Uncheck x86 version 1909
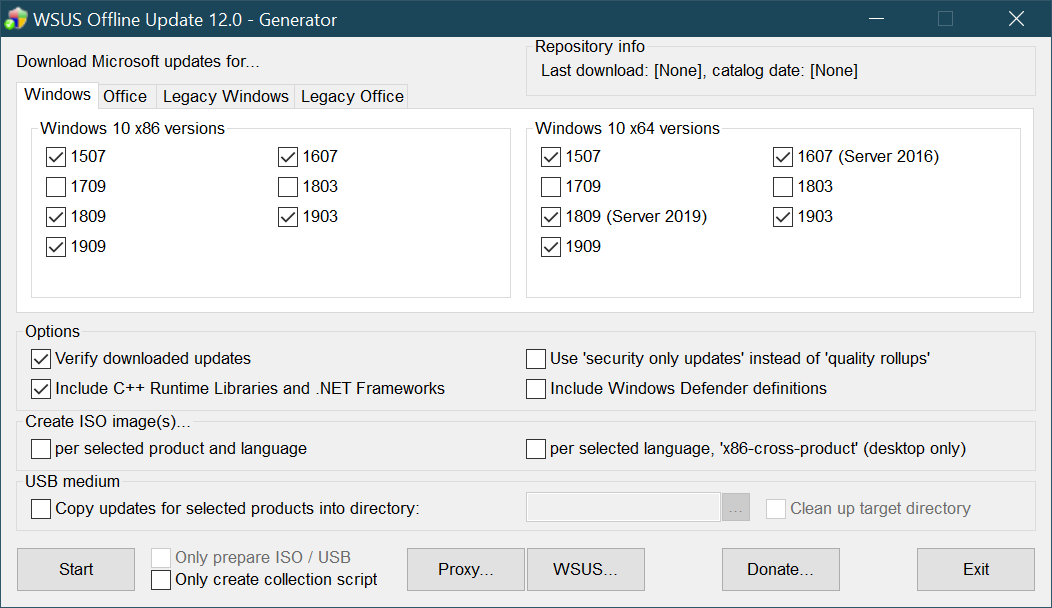The image size is (1052, 608). point(56,247)
